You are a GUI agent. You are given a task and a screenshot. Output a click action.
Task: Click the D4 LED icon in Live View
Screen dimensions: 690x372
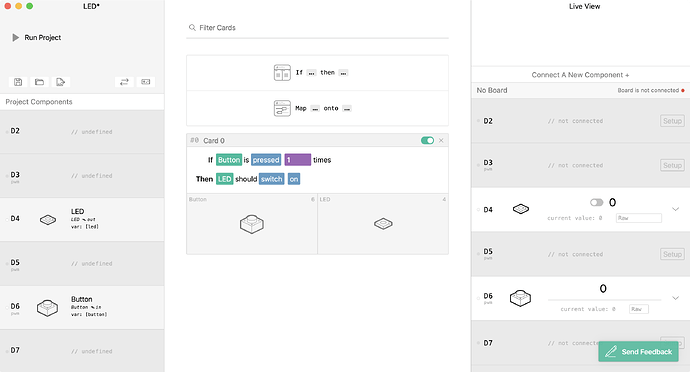click(521, 209)
